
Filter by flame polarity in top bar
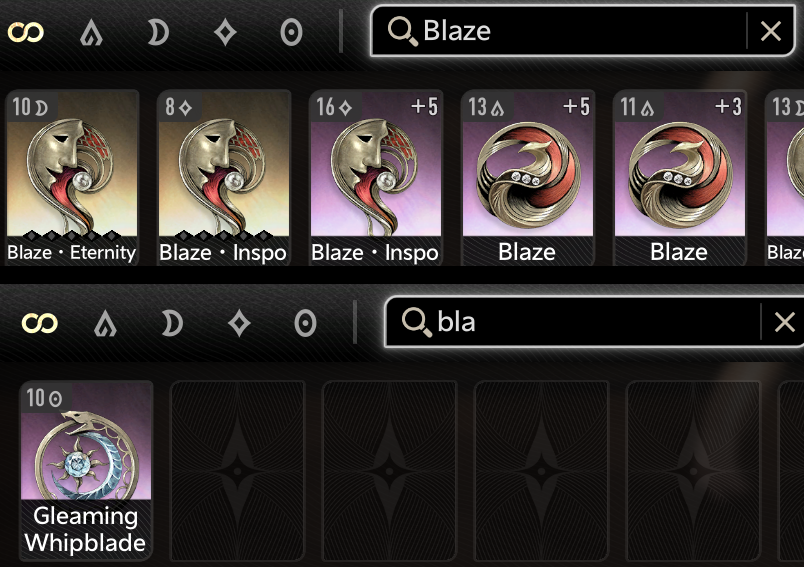pos(92,33)
